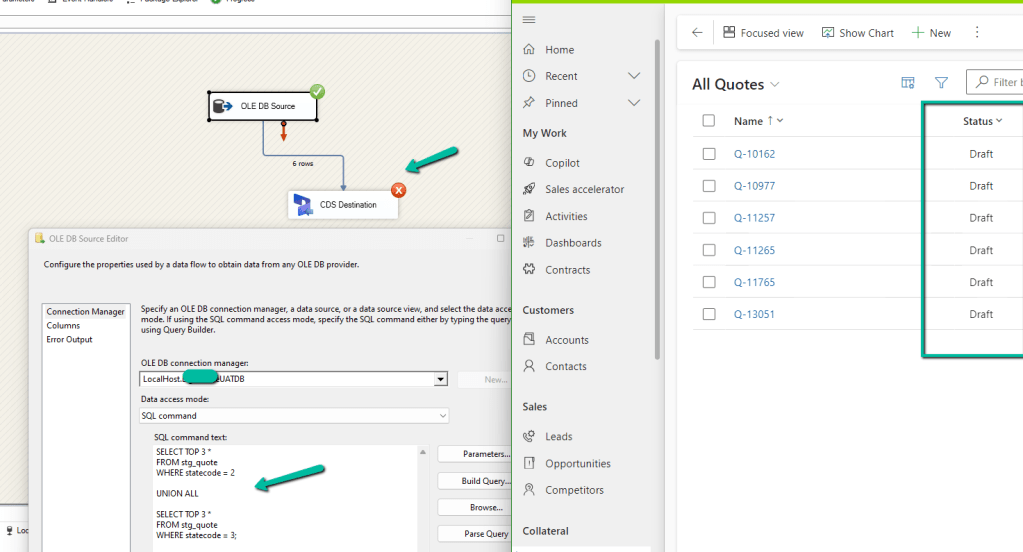Open the Status column dropdown
Image resolution: width=1023 pixels, height=552 pixels.
click(999, 121)
